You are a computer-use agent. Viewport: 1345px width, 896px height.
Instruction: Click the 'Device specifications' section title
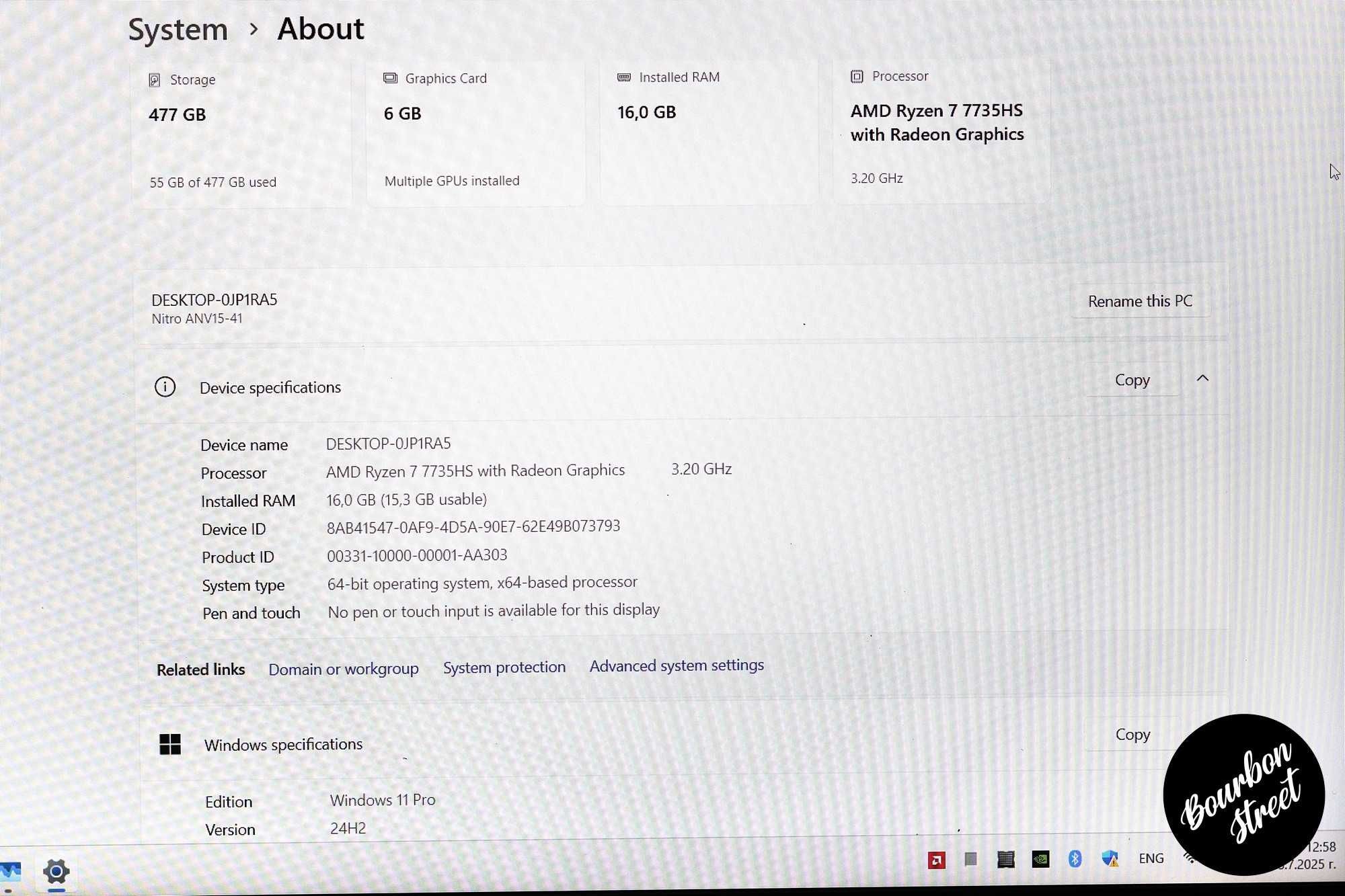(270, 388)
